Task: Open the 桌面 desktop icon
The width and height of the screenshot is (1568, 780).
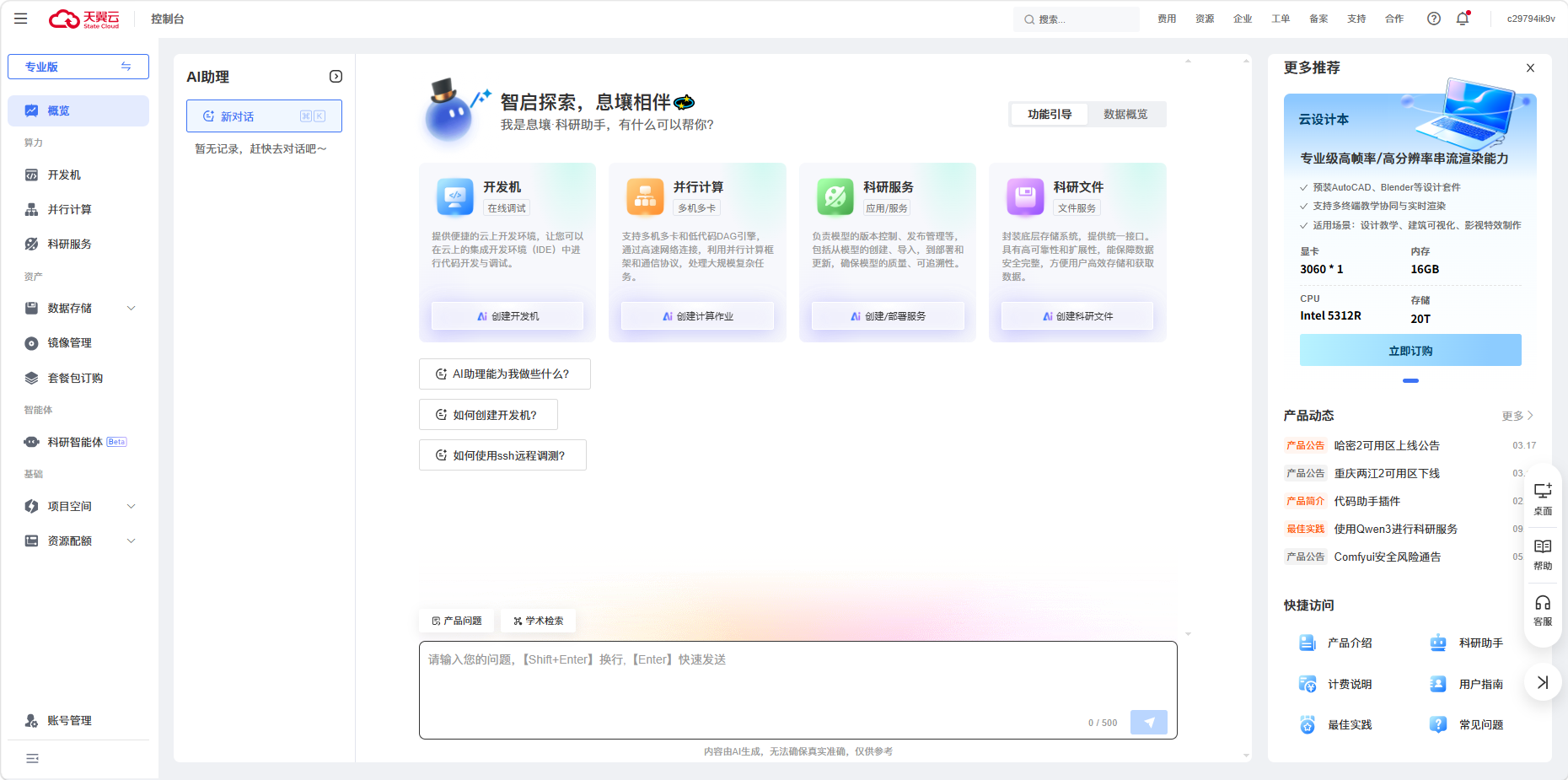Action: [1543, 498]
